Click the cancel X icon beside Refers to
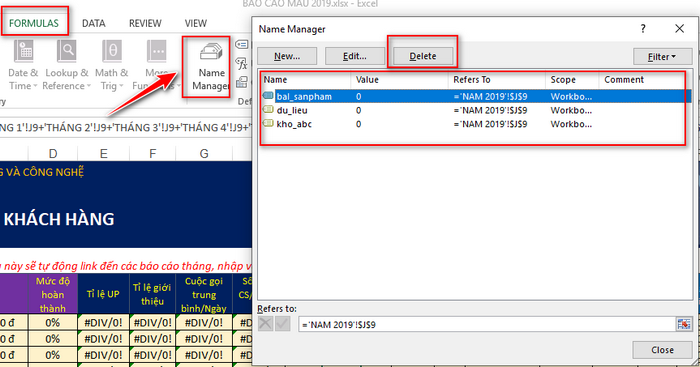 click(x=265, y=324)
